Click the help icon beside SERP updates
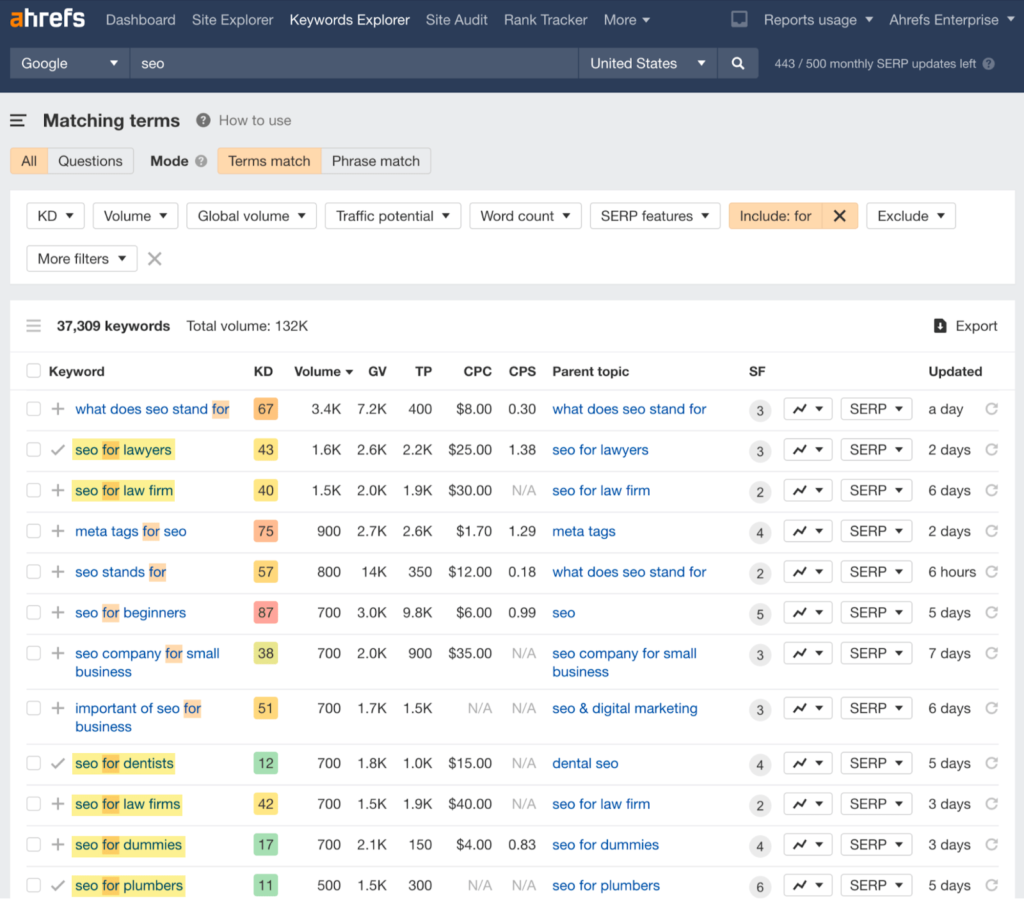Screen dimensions: 1024x899 coord(988,64)
